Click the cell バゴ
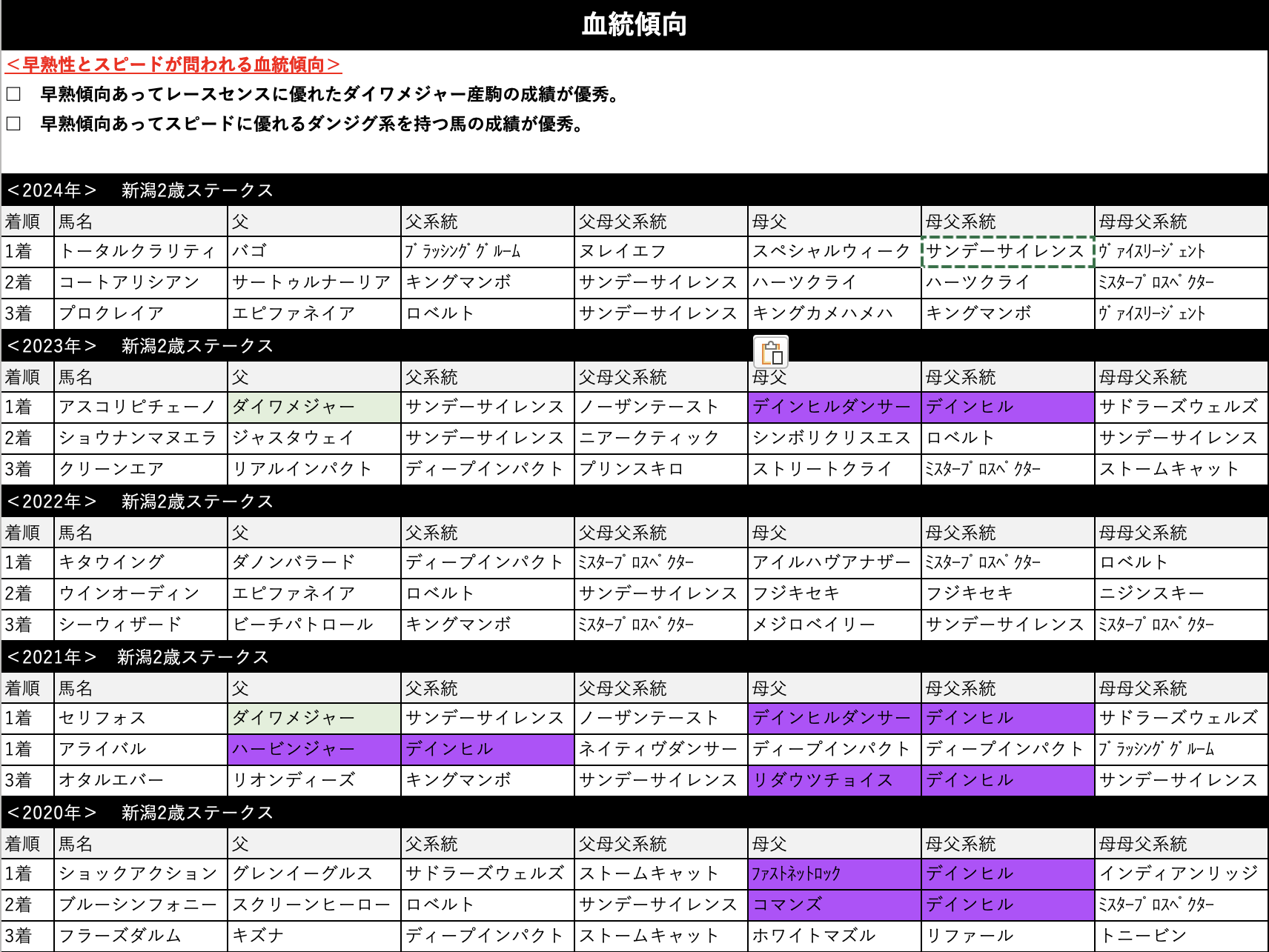Image resolution: width=1269 pixels, height=952 pixels. (x=314, y=252)
